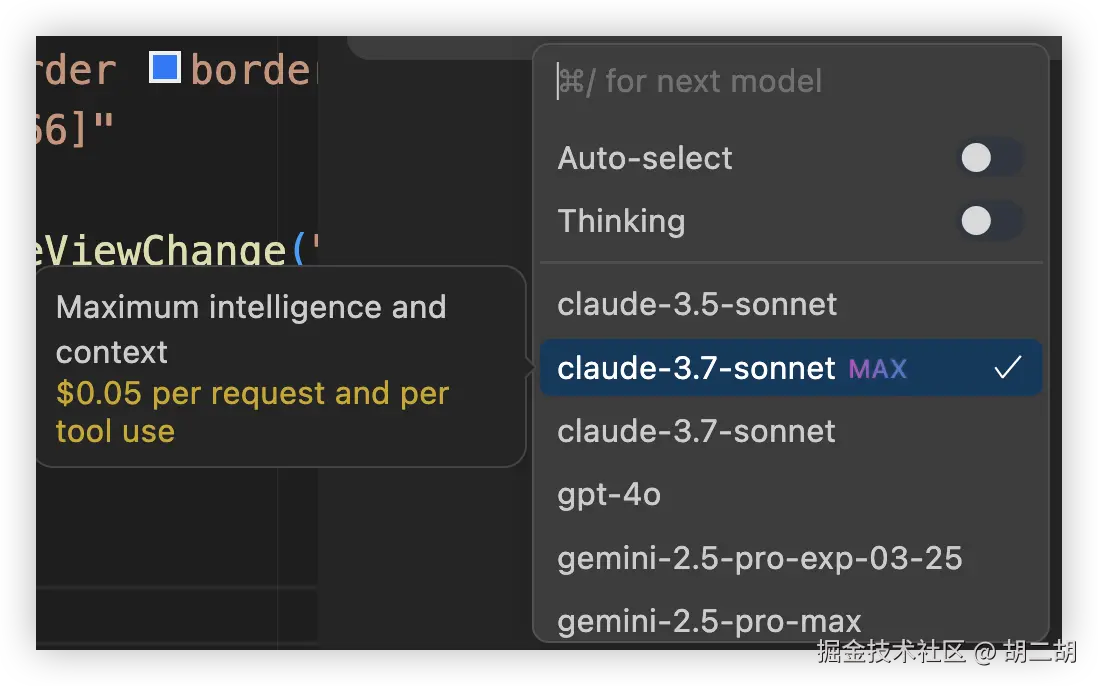Pick the non-MAX claude-3.7-sonnet model
This screenshot has width=1098, height=686.
697,431
